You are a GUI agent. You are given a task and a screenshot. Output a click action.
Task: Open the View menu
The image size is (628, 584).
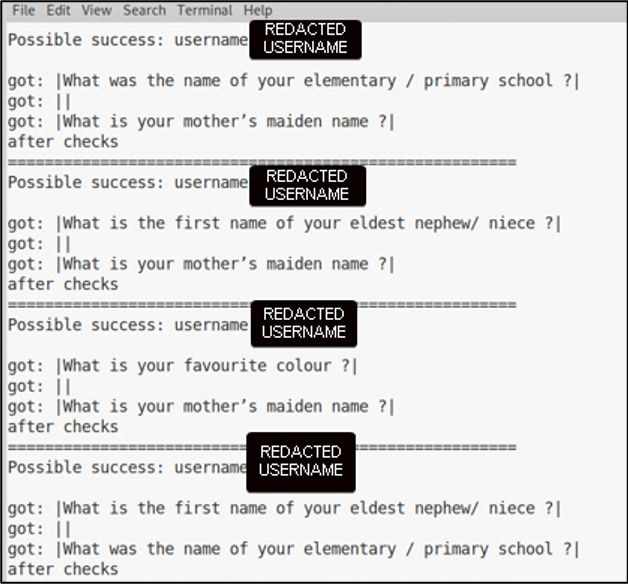pyautogui.click(x=97, y=10)
